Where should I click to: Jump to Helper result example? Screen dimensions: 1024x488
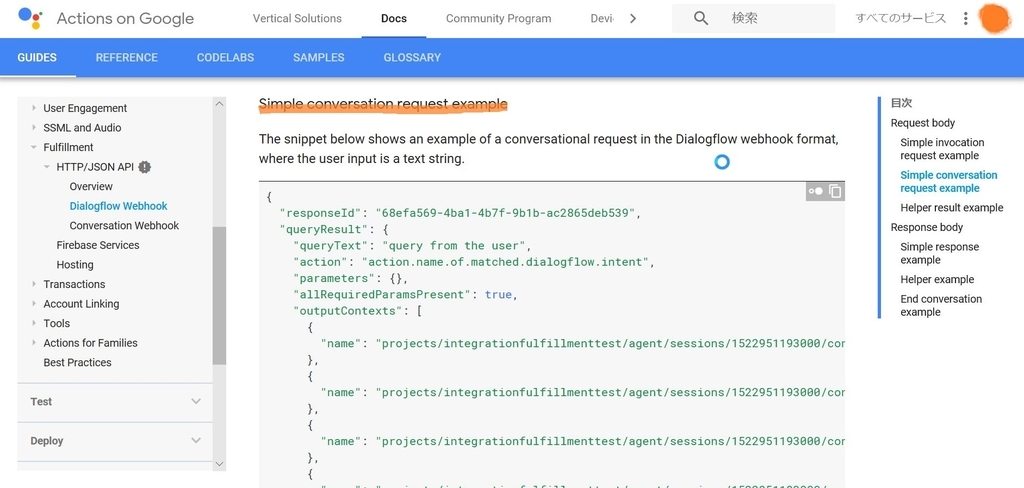pos(952,208)
